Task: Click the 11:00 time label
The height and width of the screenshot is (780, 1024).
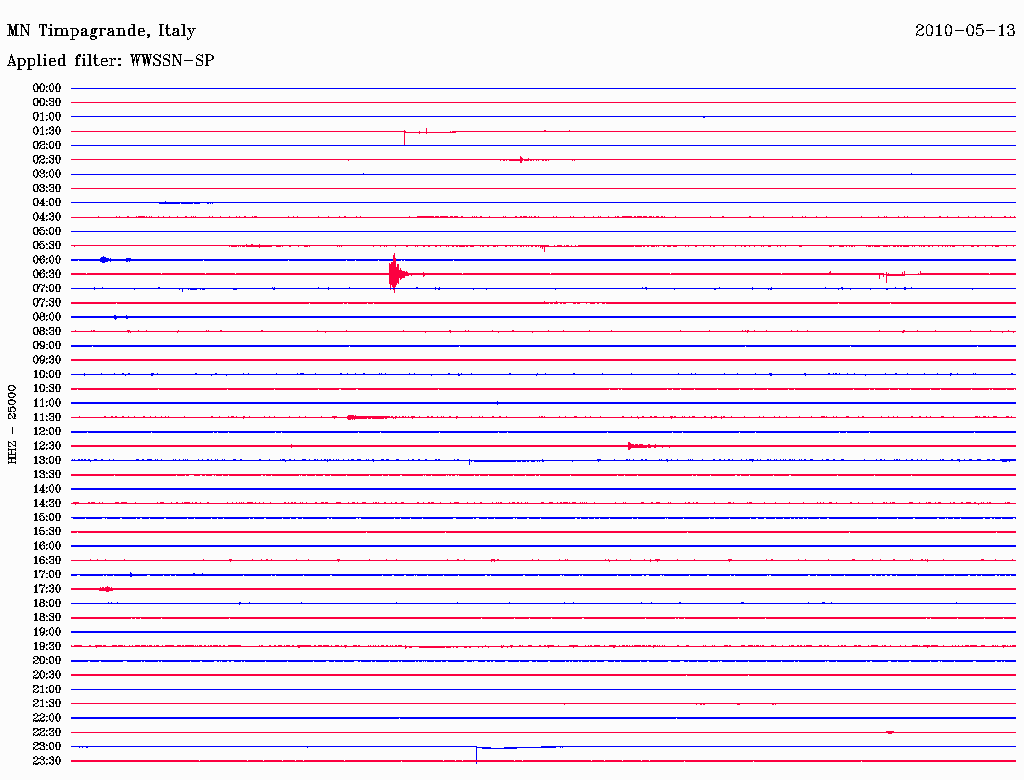Action: (x=47, y=403)
